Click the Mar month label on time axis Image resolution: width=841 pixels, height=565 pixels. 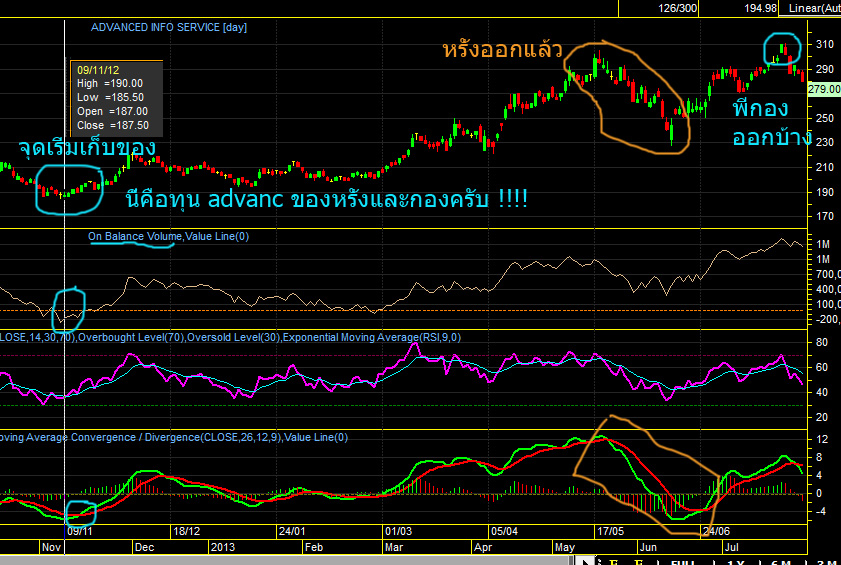pyautogui.click(x=395, y=547)
